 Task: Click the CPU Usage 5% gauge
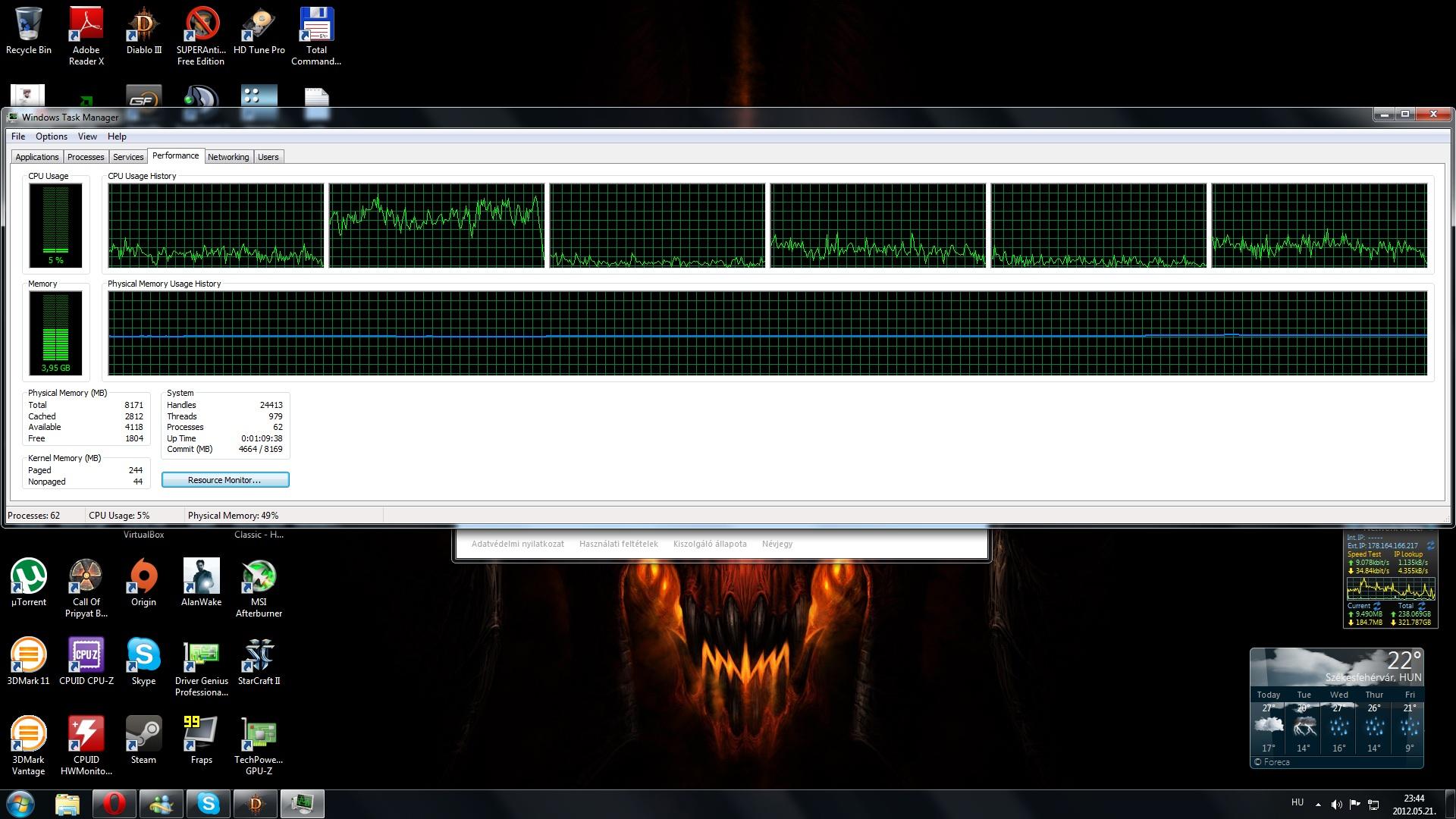55,225
